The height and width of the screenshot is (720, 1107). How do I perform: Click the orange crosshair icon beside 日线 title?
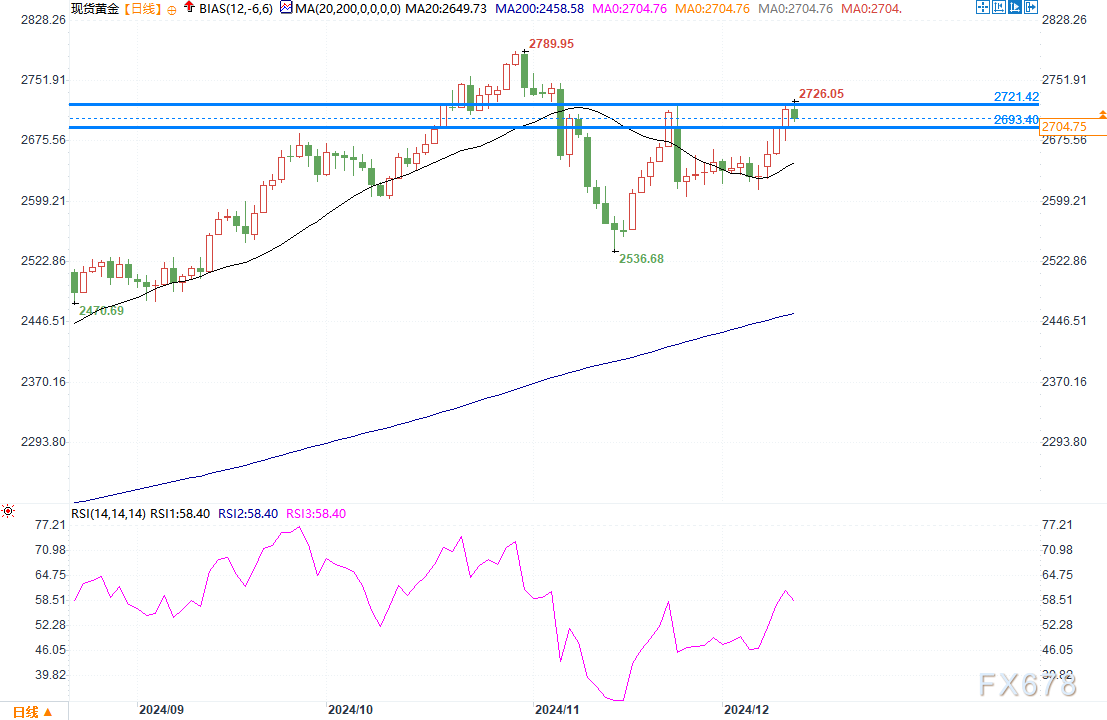click(172, 9)
